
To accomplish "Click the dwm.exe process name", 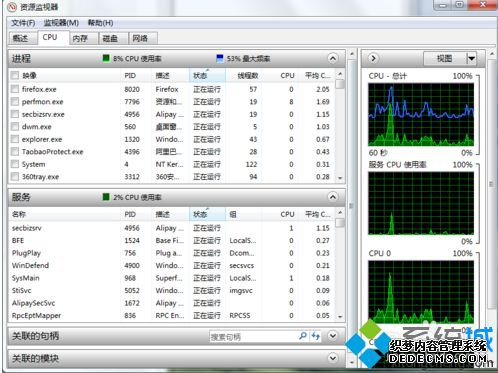I will [37, 127].
